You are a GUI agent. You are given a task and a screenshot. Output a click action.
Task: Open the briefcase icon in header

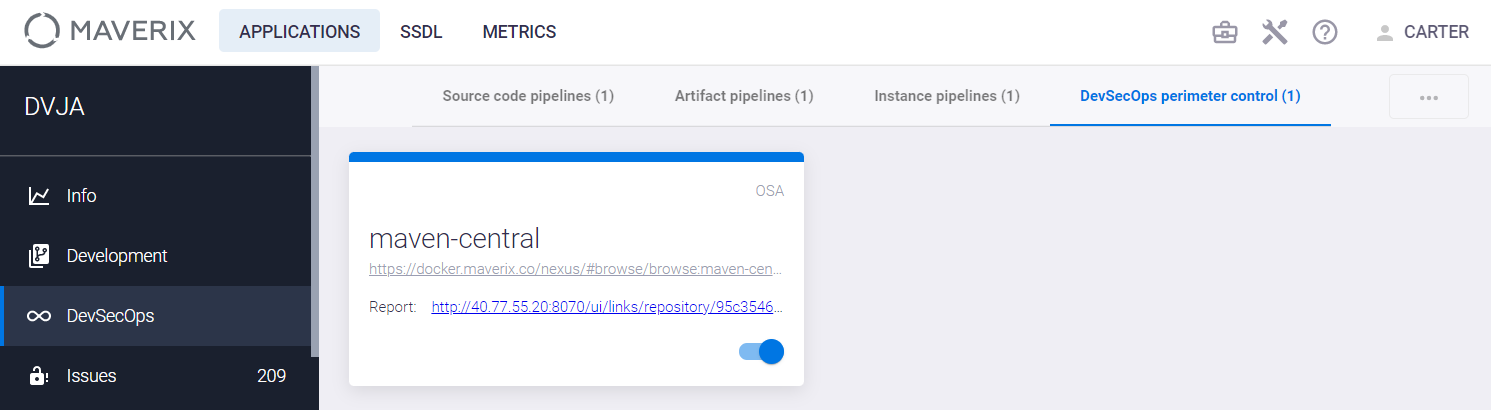tap(1224, 32)
